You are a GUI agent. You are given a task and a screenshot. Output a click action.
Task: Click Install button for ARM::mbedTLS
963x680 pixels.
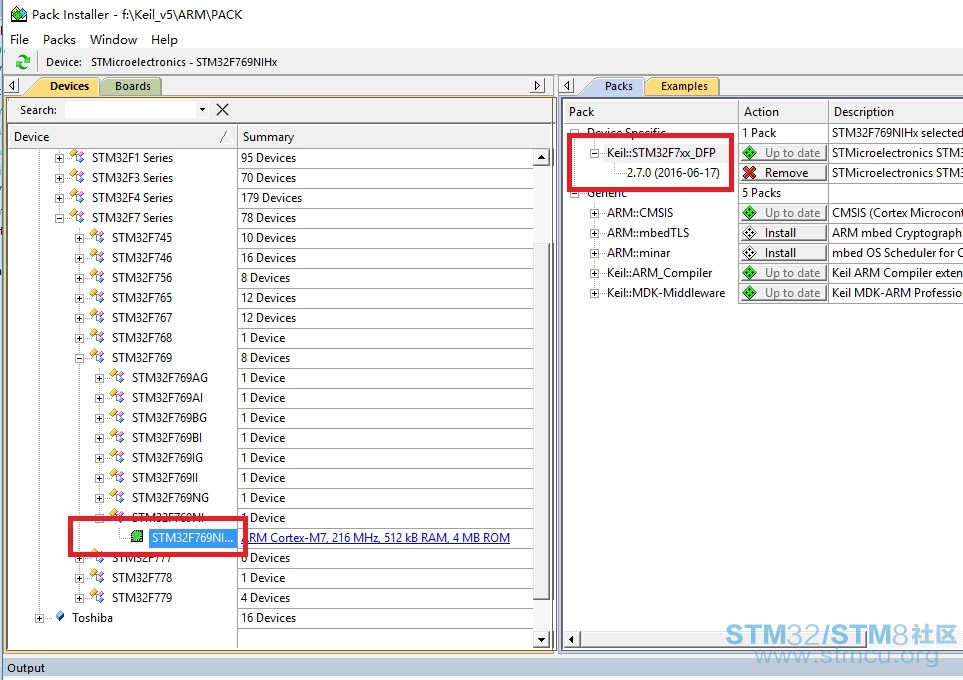(x=783, y=233)
